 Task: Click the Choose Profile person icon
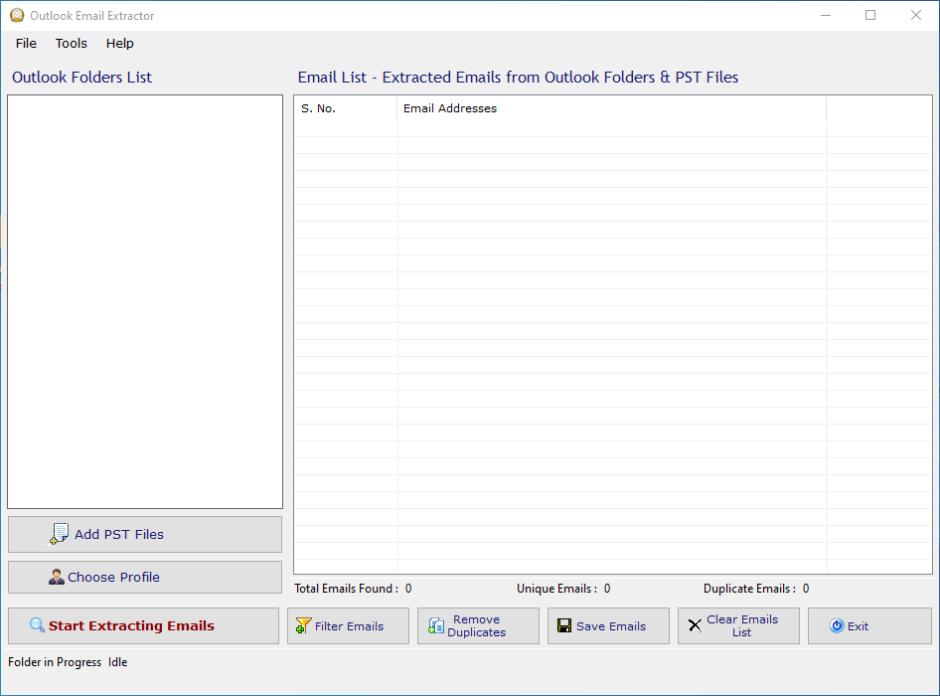tap(56, 577)
